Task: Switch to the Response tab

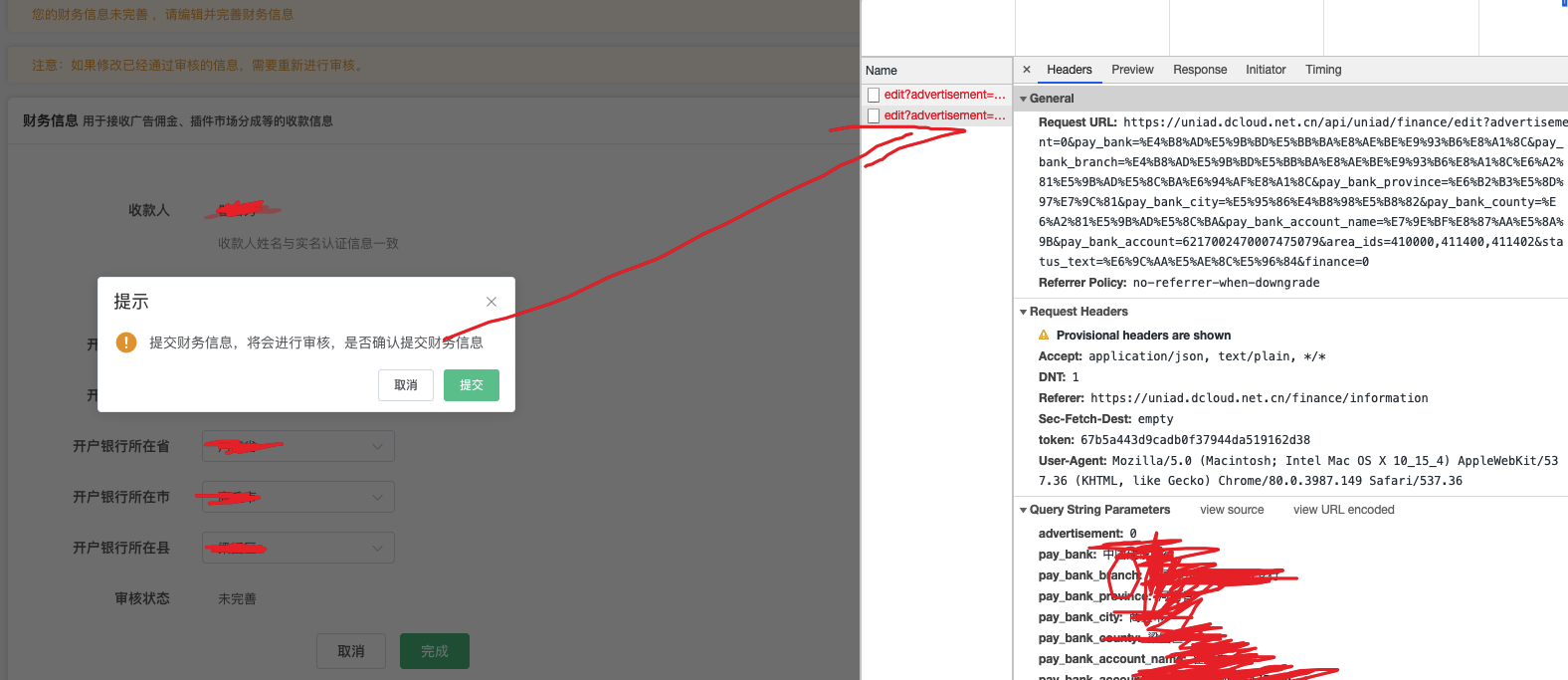Action: [x=1200, y=70]
